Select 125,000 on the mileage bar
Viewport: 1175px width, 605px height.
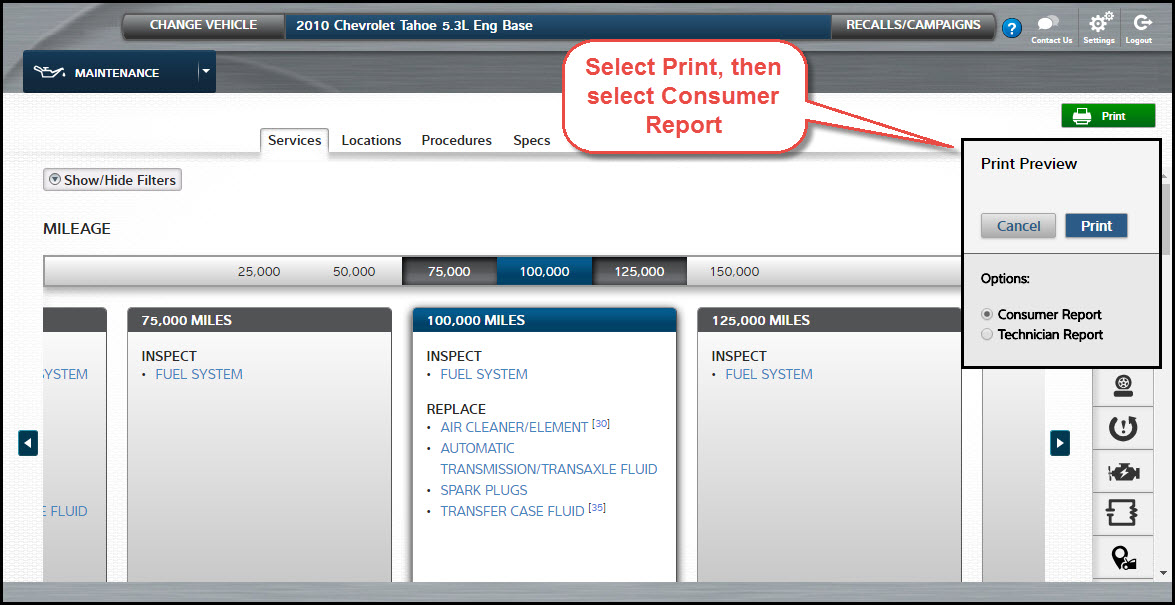(639, 271)
